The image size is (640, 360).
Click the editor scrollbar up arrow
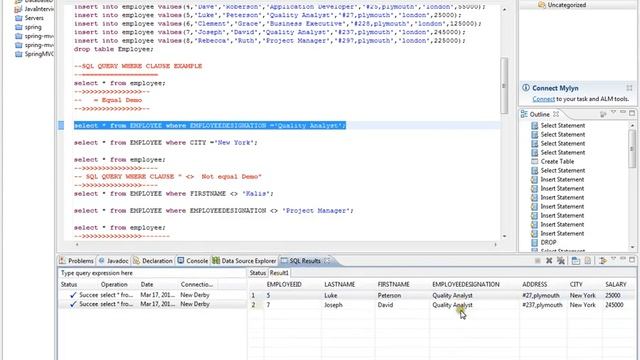tap(504, 9)
